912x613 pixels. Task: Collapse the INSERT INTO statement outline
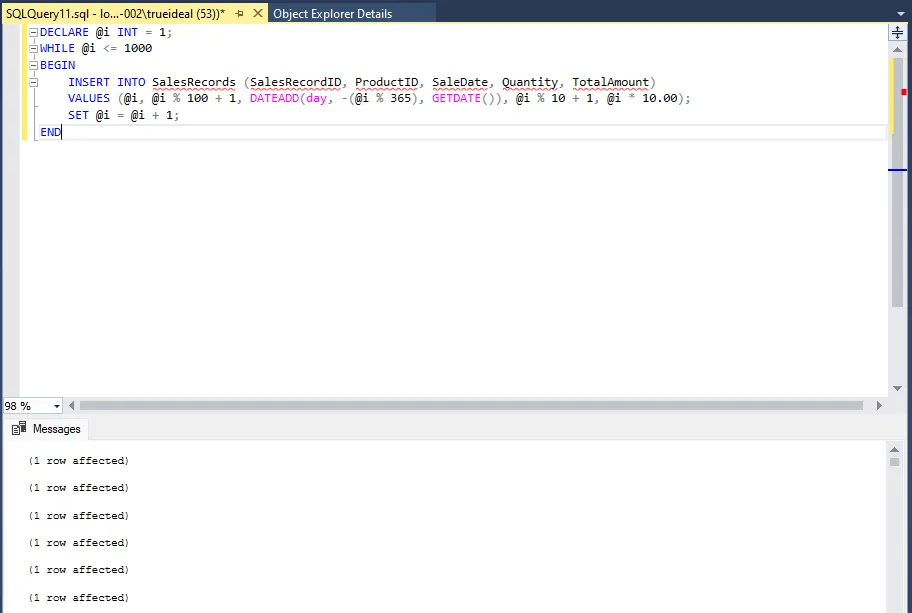(33, 82)
